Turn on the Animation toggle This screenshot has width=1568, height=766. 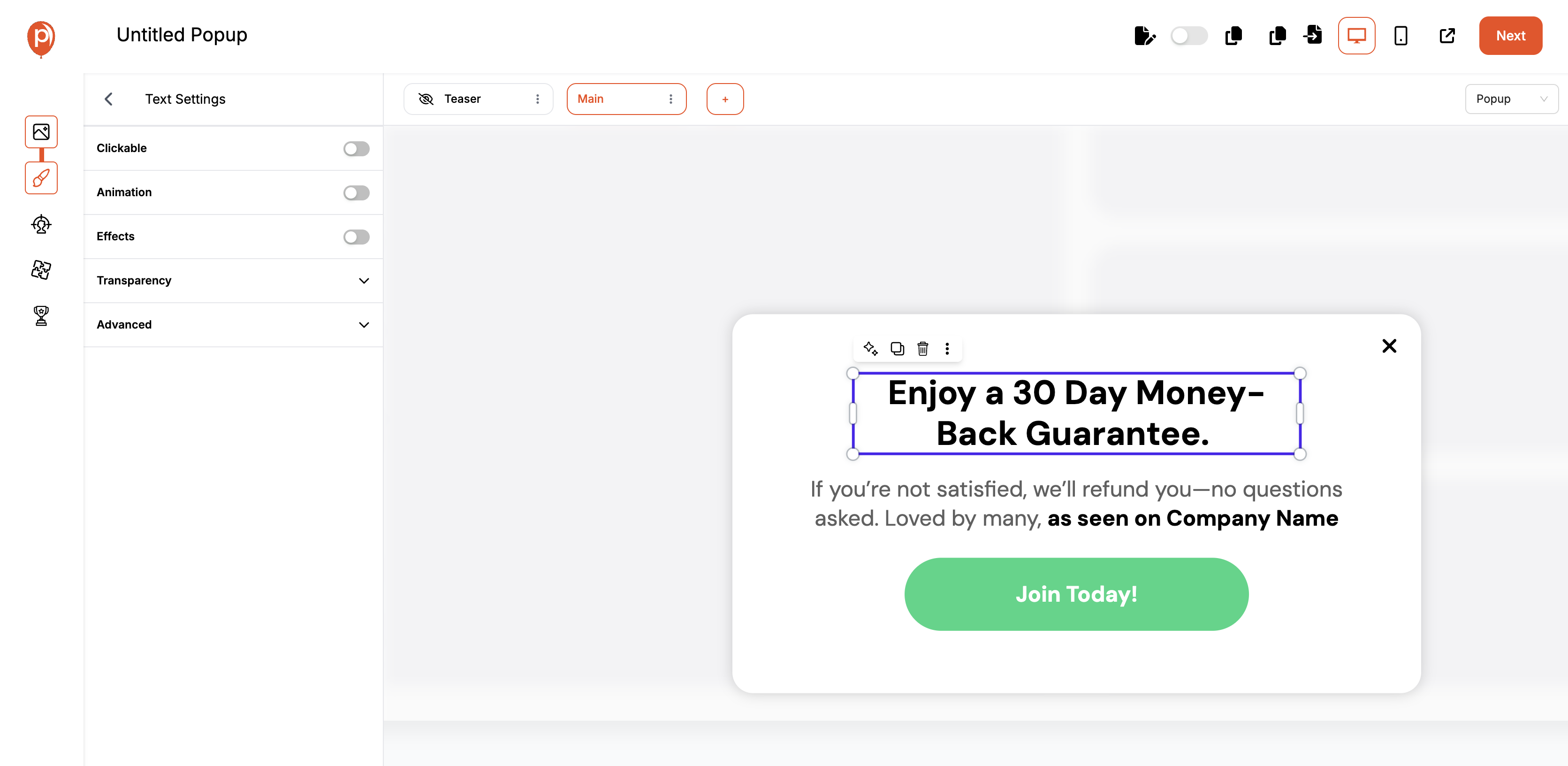356,192
